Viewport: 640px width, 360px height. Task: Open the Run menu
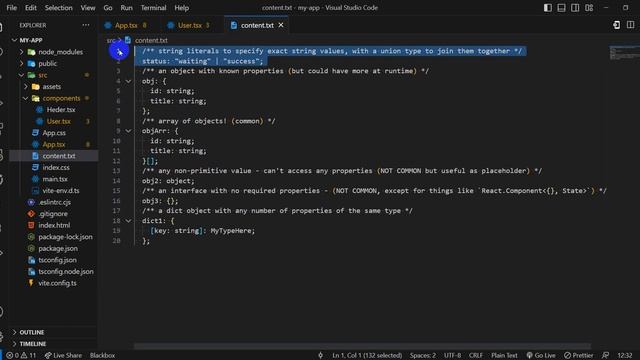[x=126, y=8]
